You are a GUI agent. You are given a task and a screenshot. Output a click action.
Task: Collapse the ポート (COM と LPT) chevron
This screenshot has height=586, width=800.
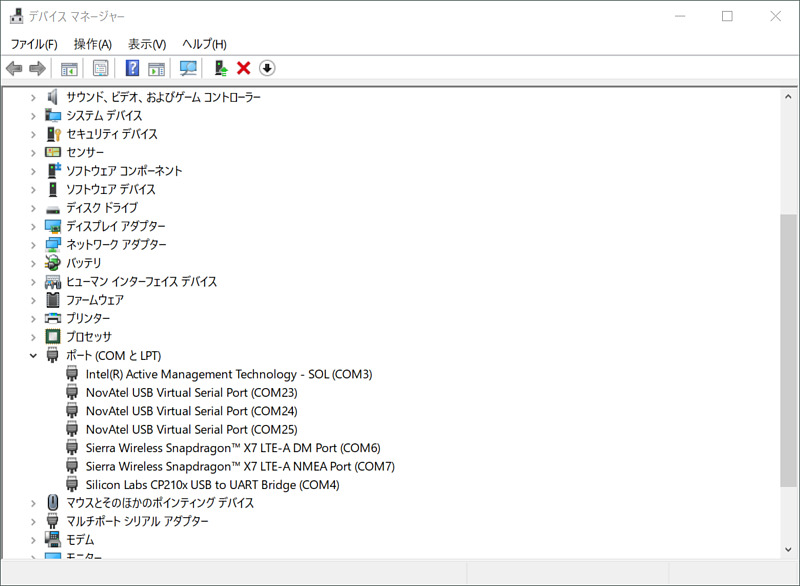pos(33,355)
